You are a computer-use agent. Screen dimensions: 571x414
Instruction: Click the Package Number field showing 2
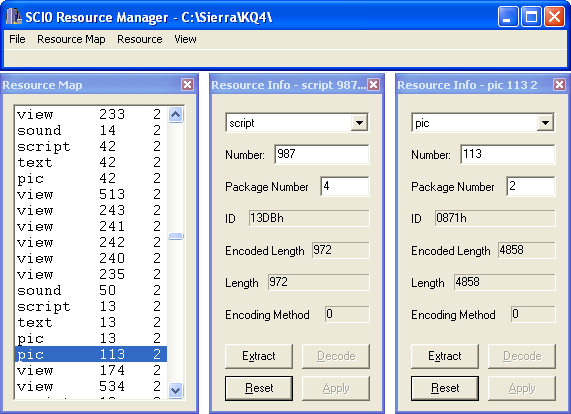(x=531, y=186)
